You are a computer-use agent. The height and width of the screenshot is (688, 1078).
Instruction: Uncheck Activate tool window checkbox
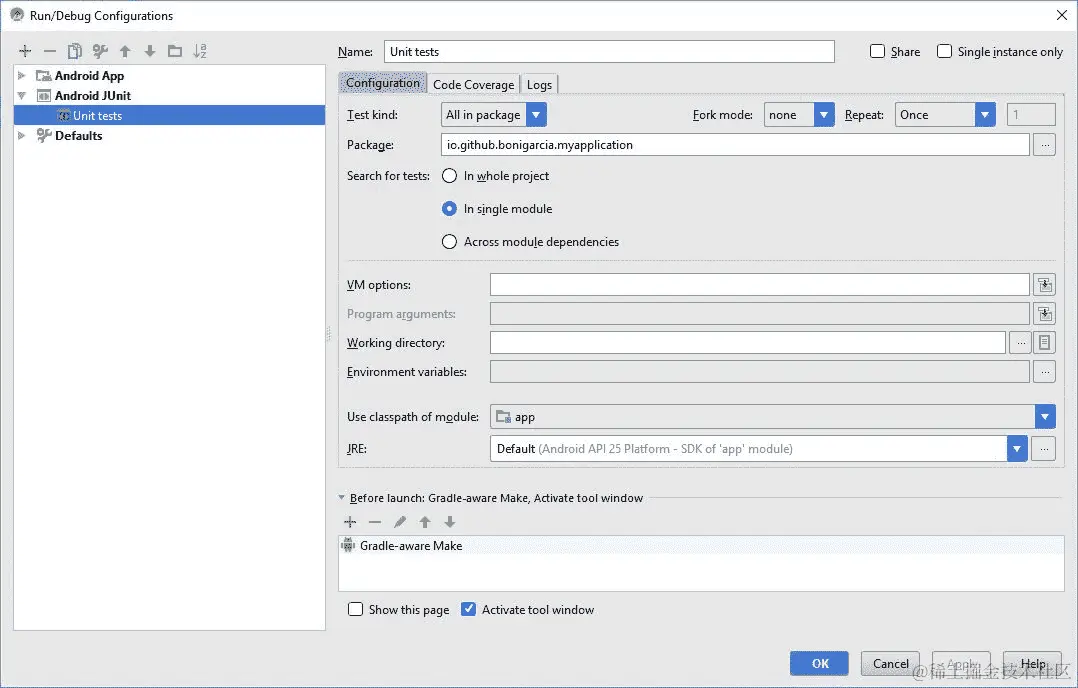click(x=468, y=610)
